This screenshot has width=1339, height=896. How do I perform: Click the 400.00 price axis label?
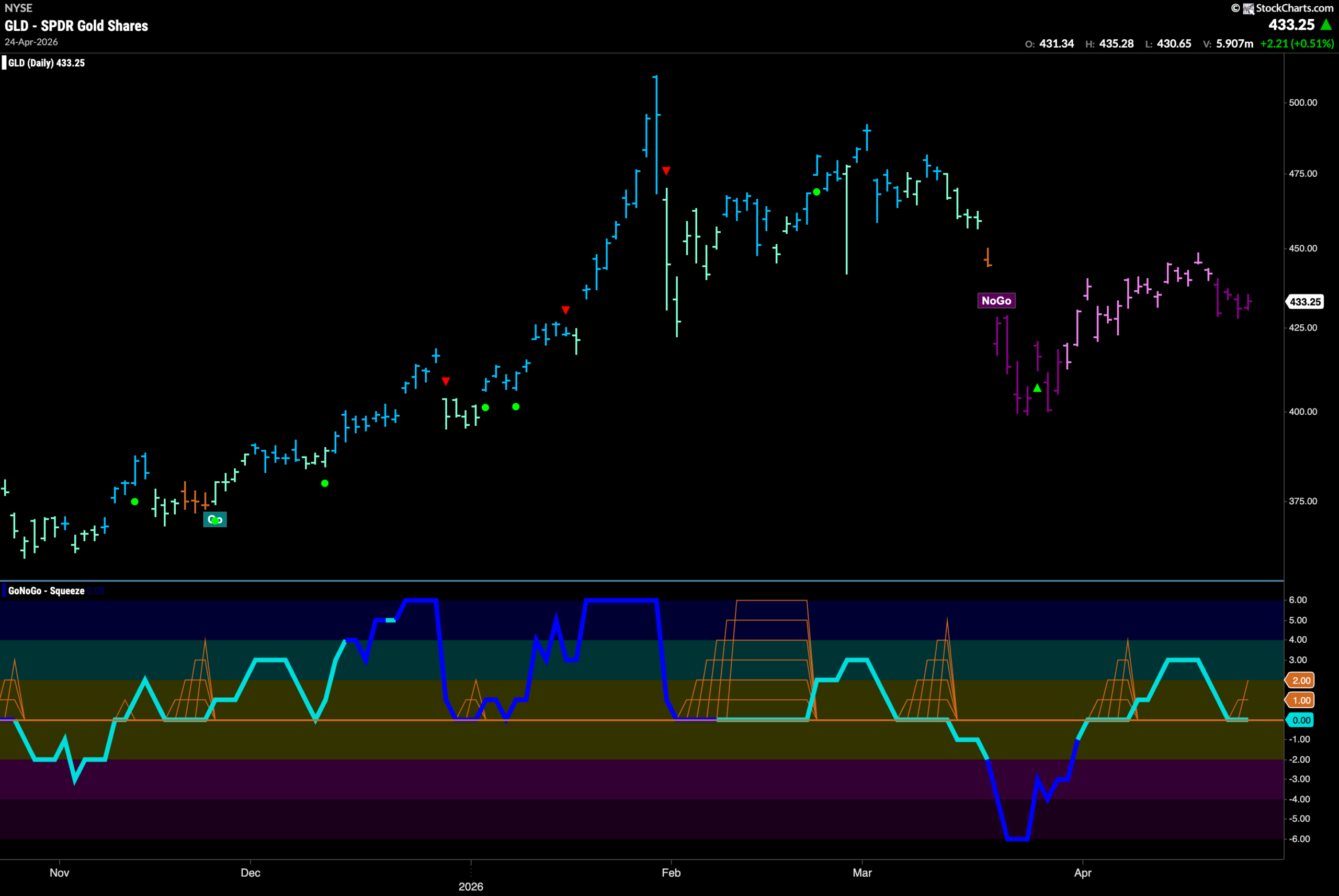pos(1302,412)
